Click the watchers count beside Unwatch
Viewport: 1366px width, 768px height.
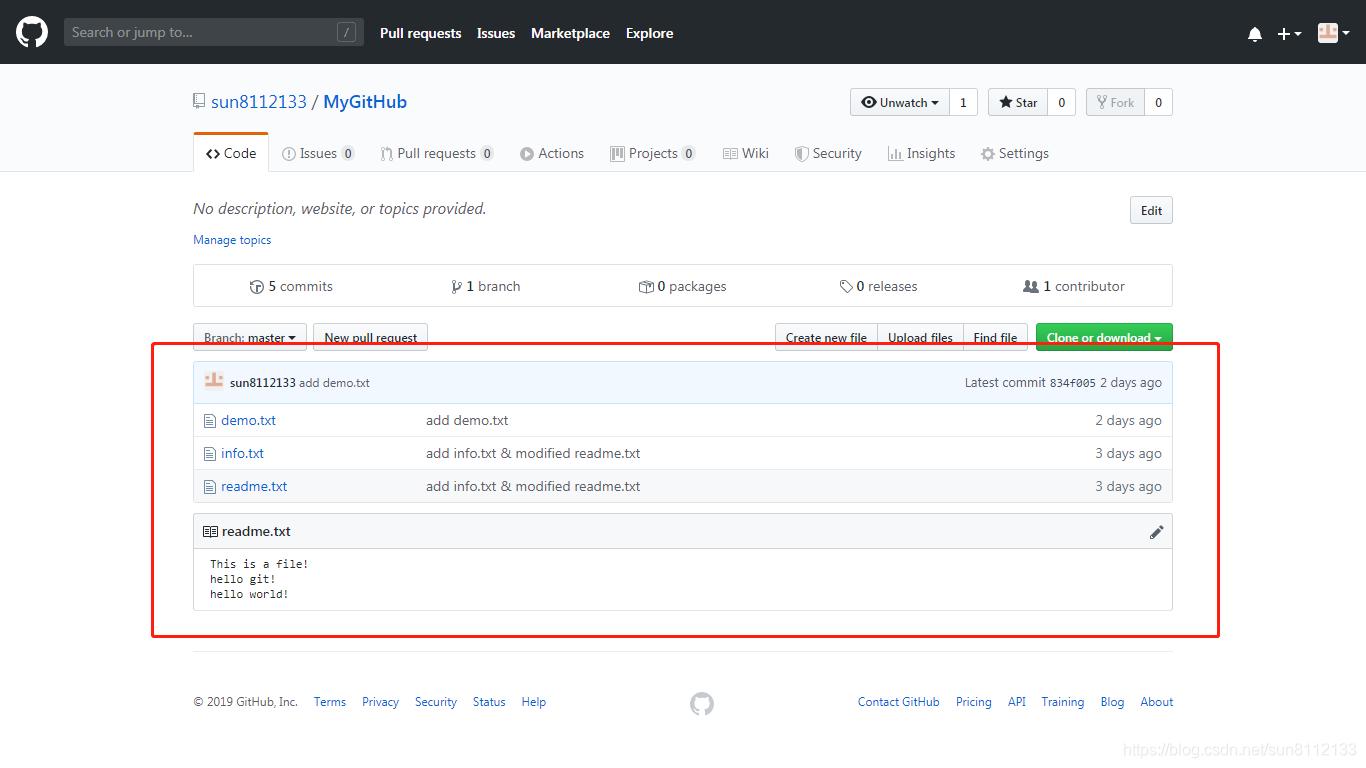963,102
